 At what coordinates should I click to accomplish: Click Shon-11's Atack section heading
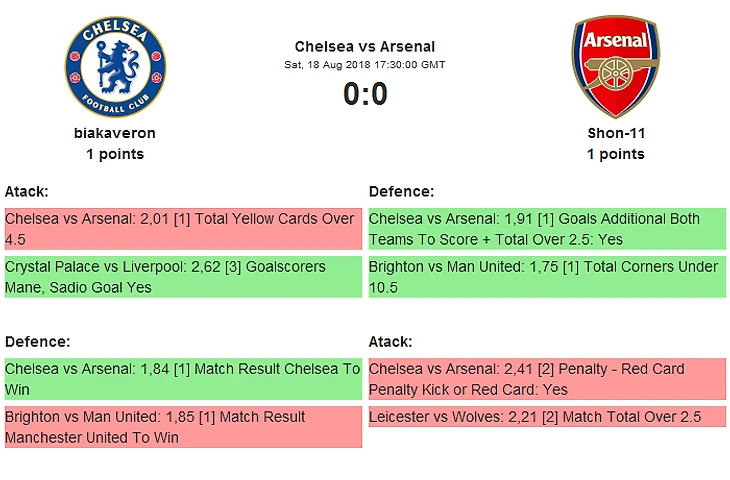pos(391,341)
